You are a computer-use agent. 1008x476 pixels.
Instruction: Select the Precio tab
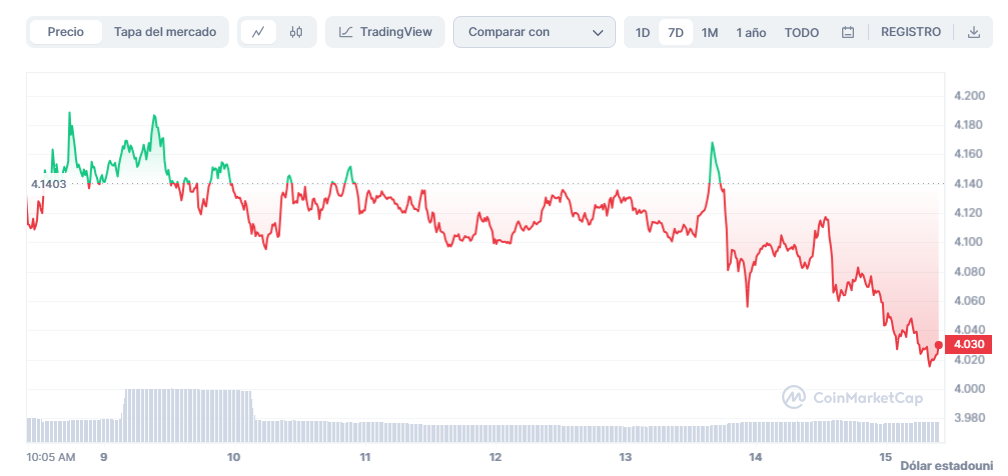pos(66,32)
